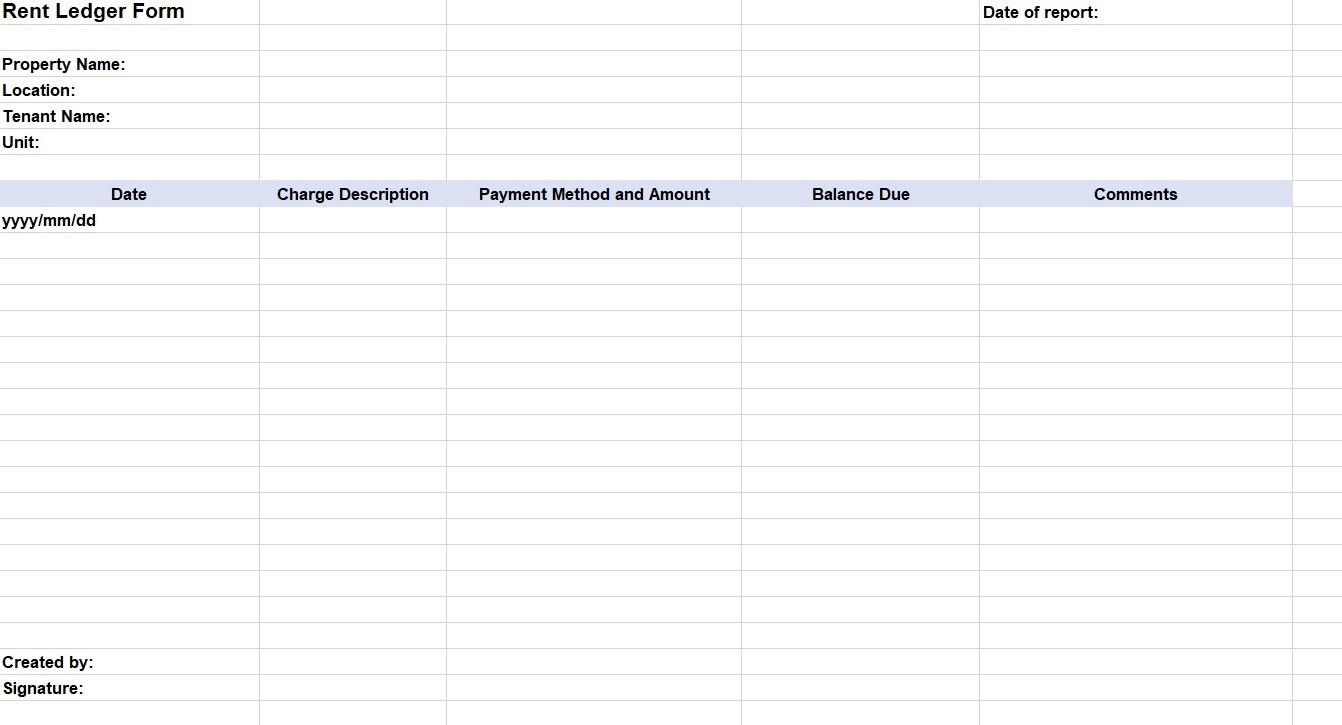Click the cell beside "Created by:"

pyautogui.click(x=352, y=662)
